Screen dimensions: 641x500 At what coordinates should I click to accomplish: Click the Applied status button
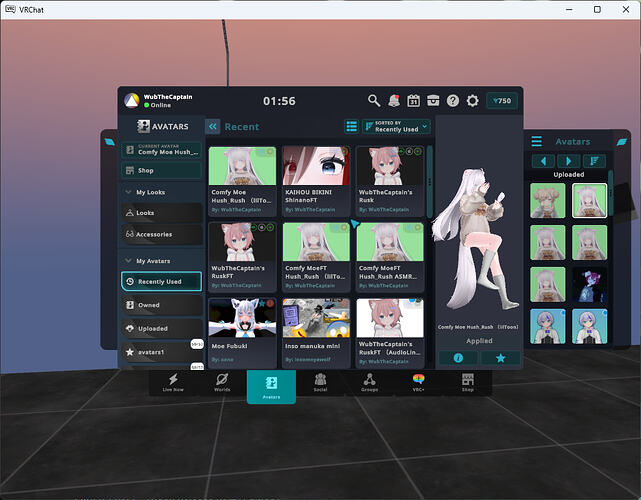pos(479,341)
